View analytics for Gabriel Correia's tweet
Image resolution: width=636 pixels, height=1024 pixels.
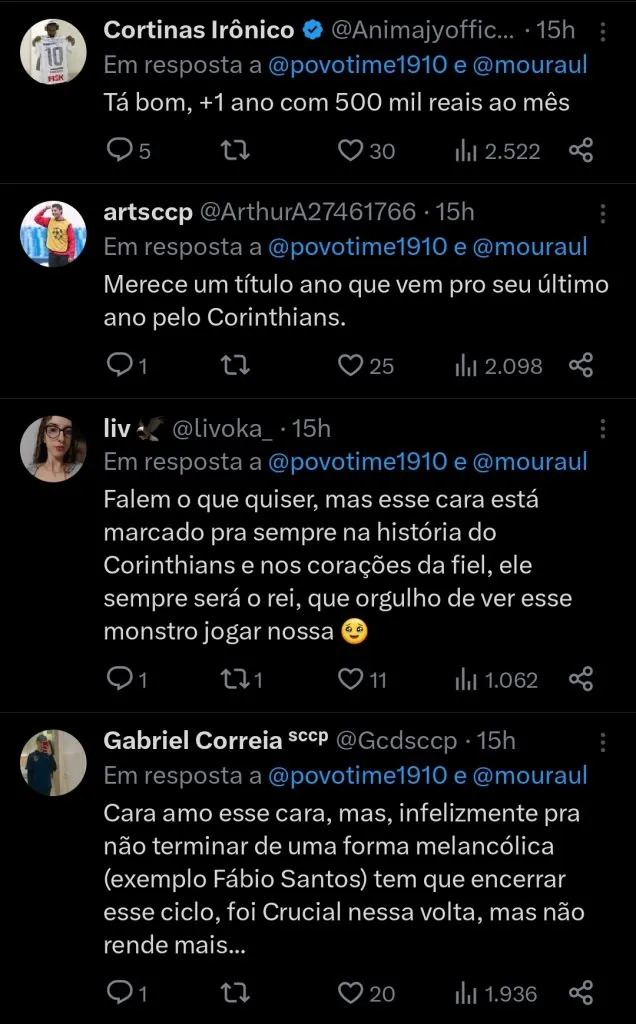click(467, 993)
